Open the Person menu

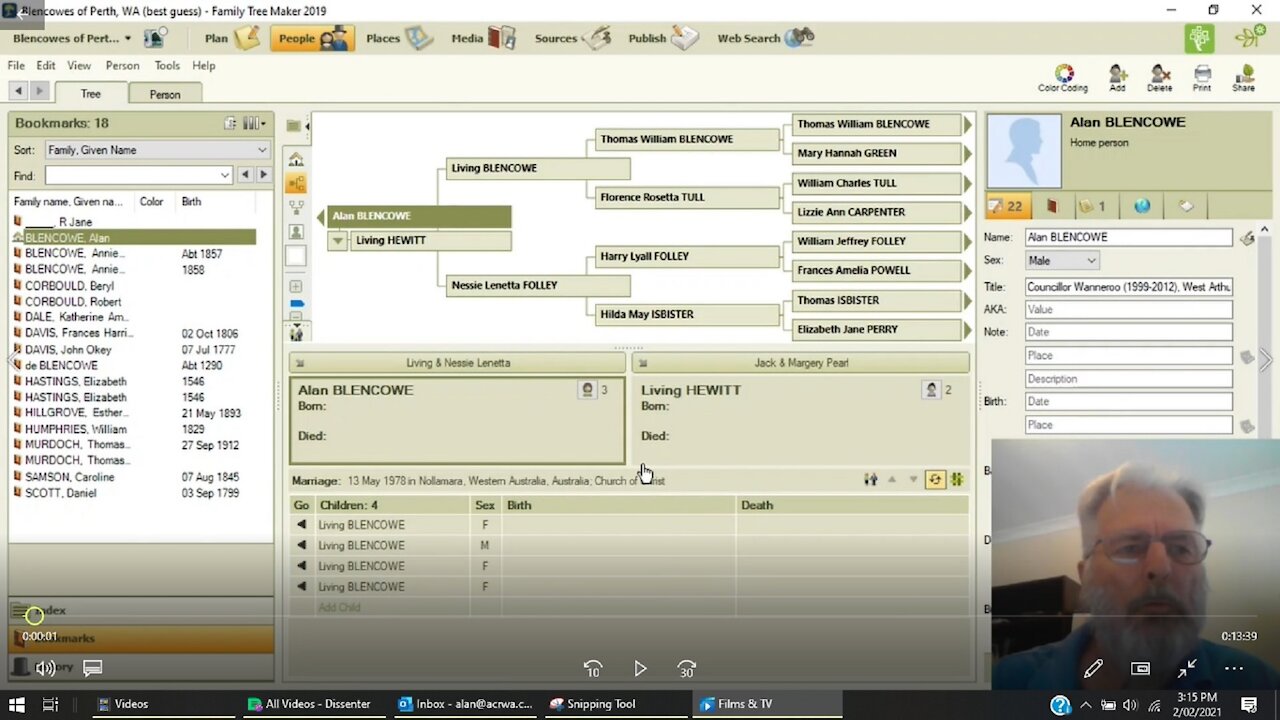click(x=123, y=65)
